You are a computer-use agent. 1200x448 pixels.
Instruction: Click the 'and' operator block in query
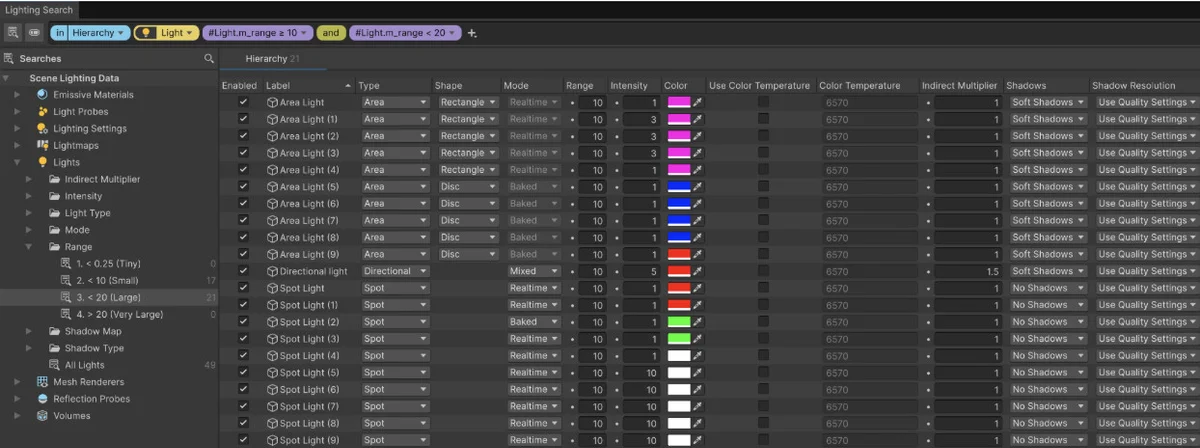click(x=331, y=33)
